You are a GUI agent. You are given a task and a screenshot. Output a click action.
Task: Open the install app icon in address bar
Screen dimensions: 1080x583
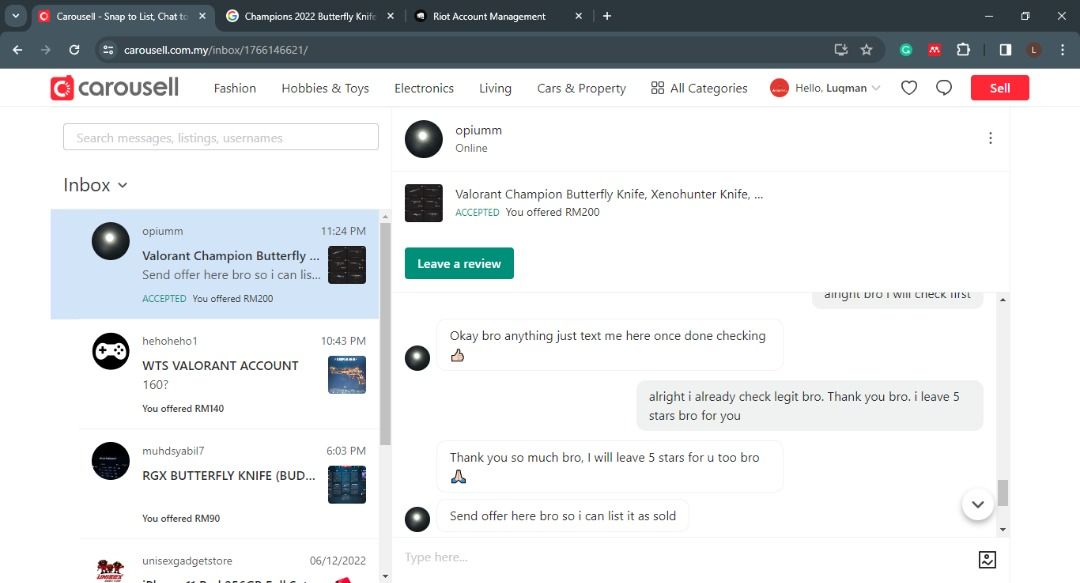coord(840,50)
